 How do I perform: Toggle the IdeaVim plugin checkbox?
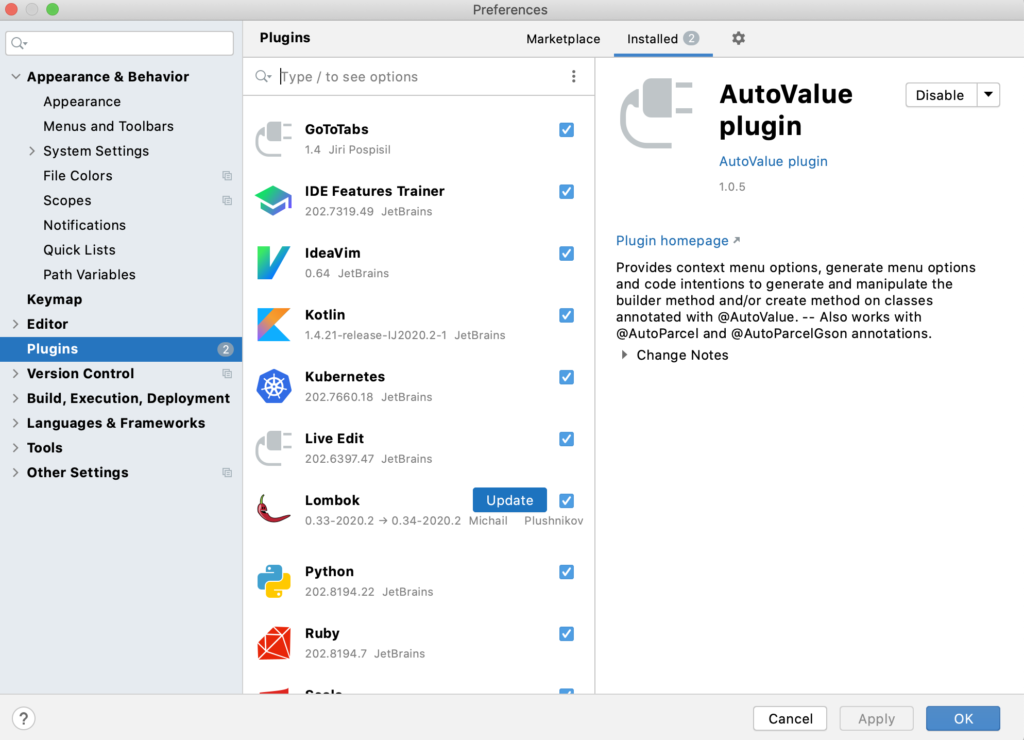(566, 253)
